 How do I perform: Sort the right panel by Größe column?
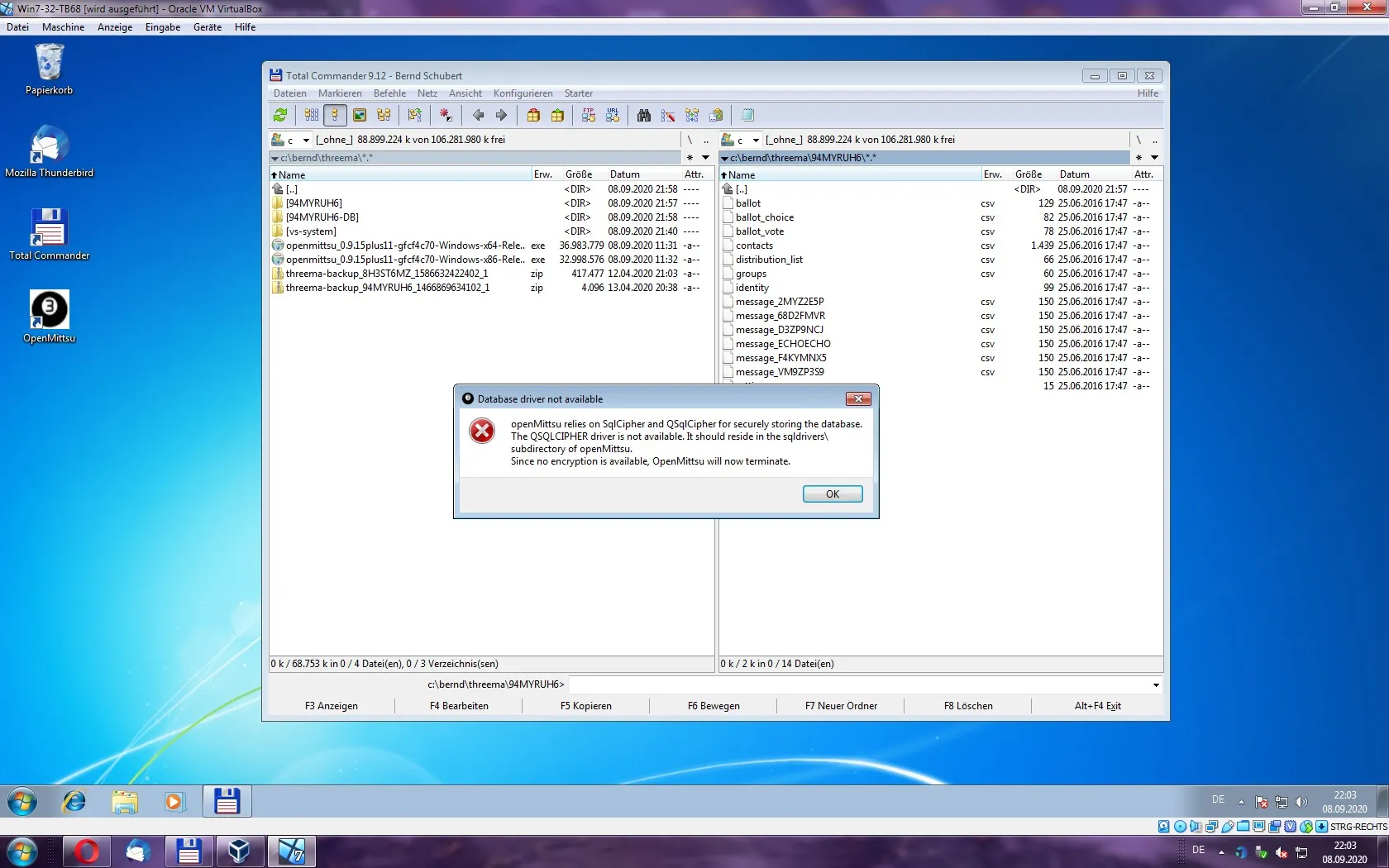pyautogui.click(x=1033, y=174)
